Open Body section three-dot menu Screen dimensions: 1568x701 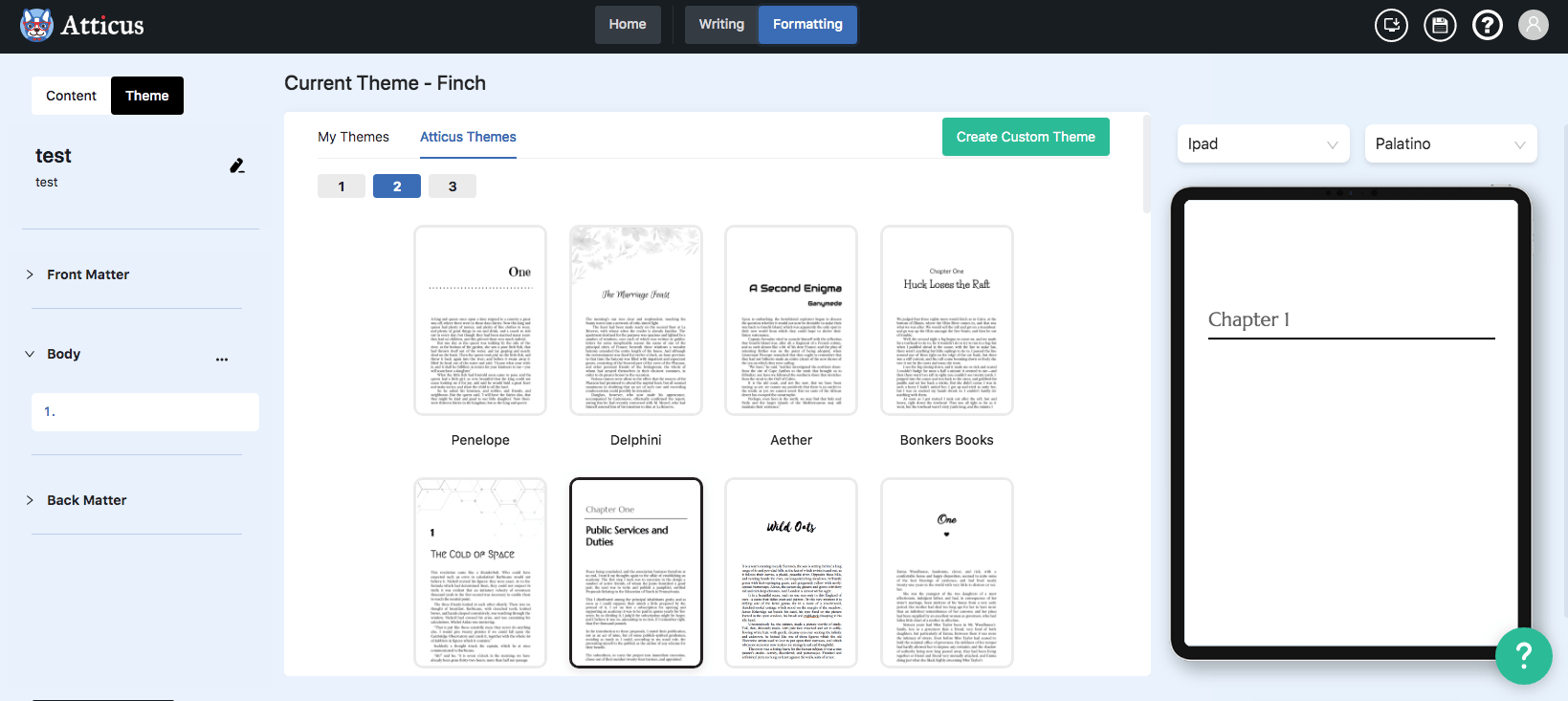click(222, 360)
